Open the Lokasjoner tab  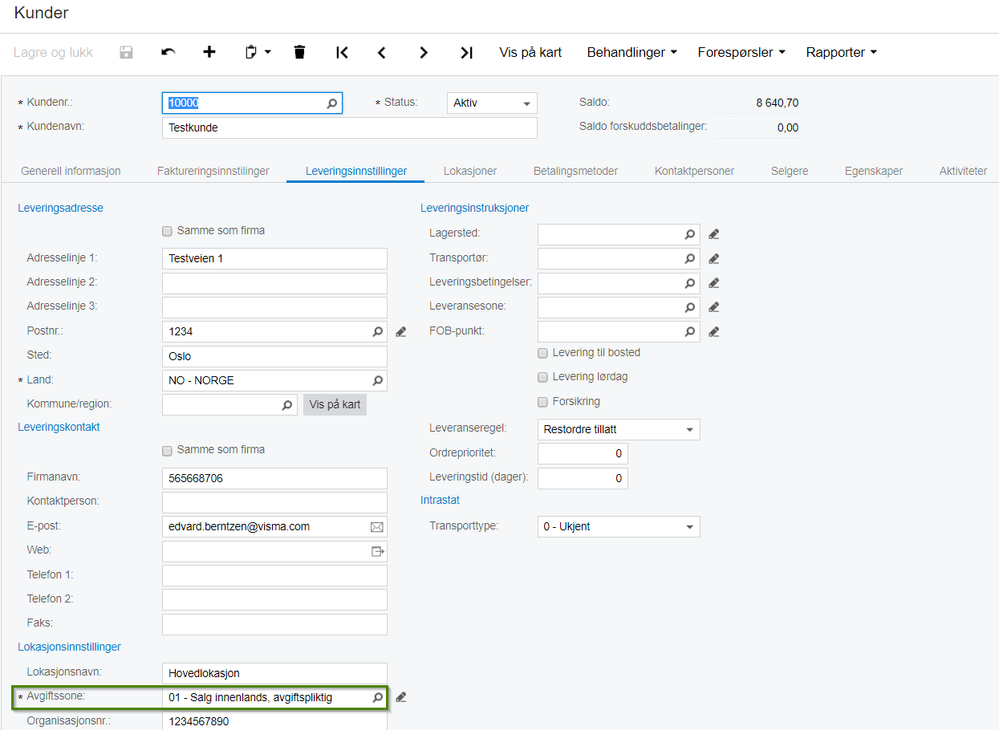(470, 171)
